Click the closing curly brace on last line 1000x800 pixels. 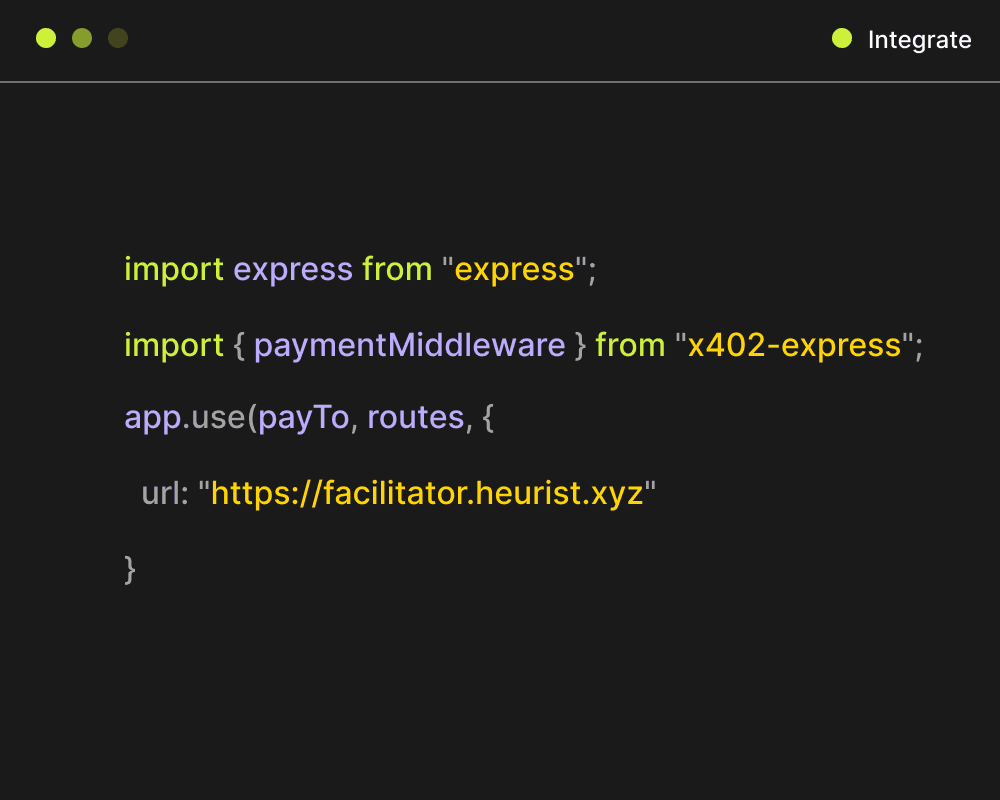point(130,568)
